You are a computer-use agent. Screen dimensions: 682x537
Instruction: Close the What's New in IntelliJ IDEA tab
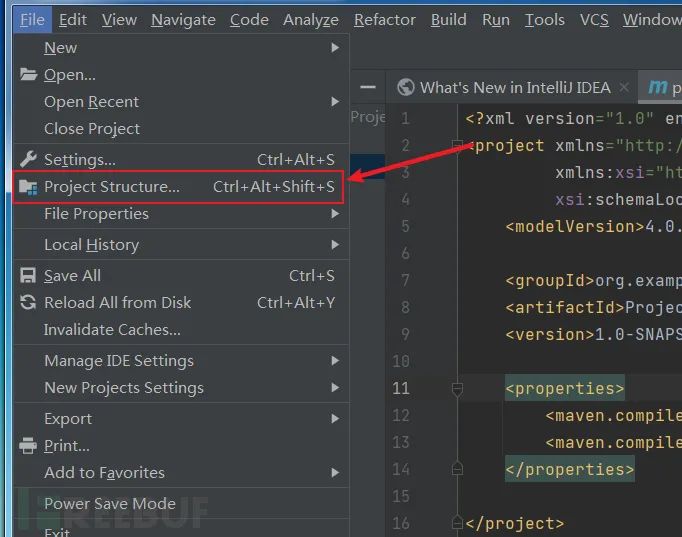pyautogui.click(x=624, y=87)
